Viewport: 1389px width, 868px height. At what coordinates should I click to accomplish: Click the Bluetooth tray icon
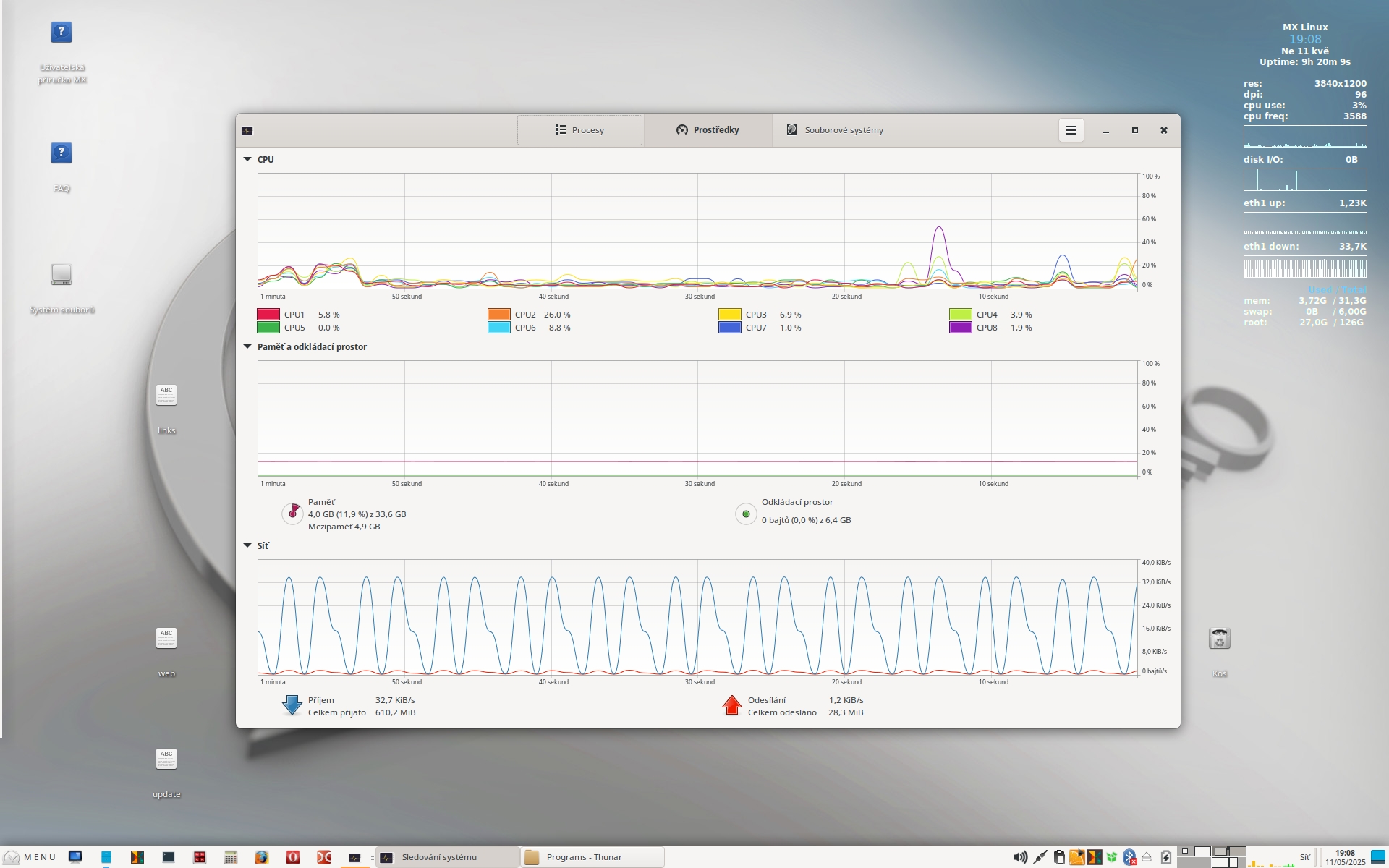tap(1129, 857)
